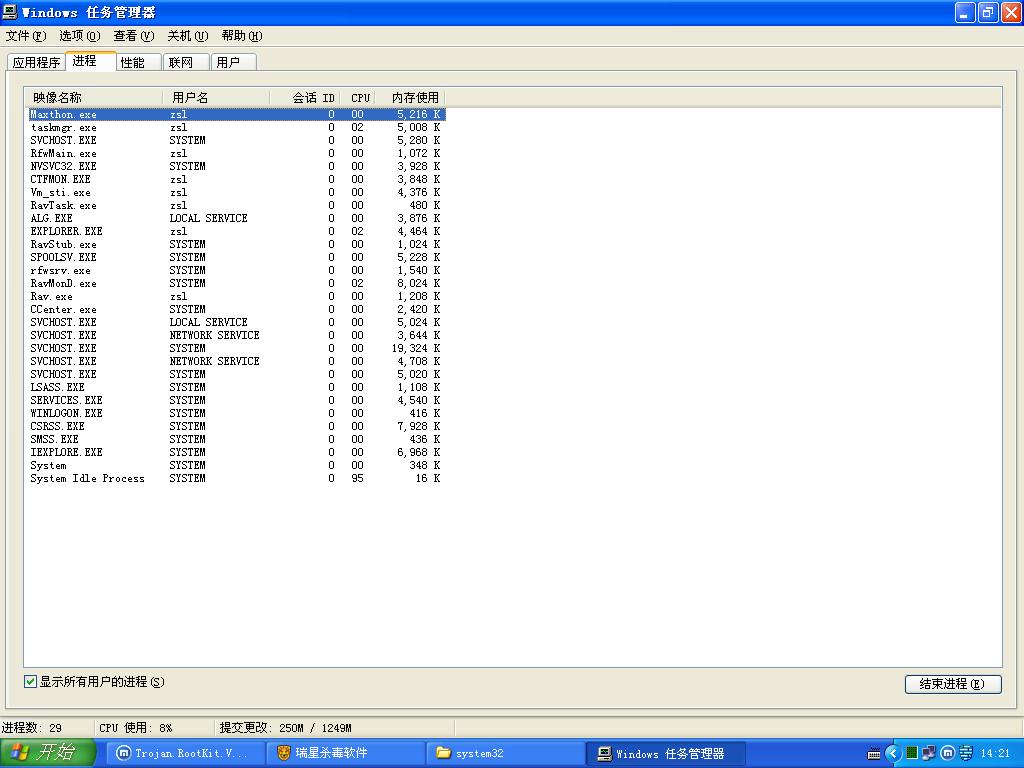
Task: Open the Windows 开始 Start button
Action: click(x=48, y=753)
